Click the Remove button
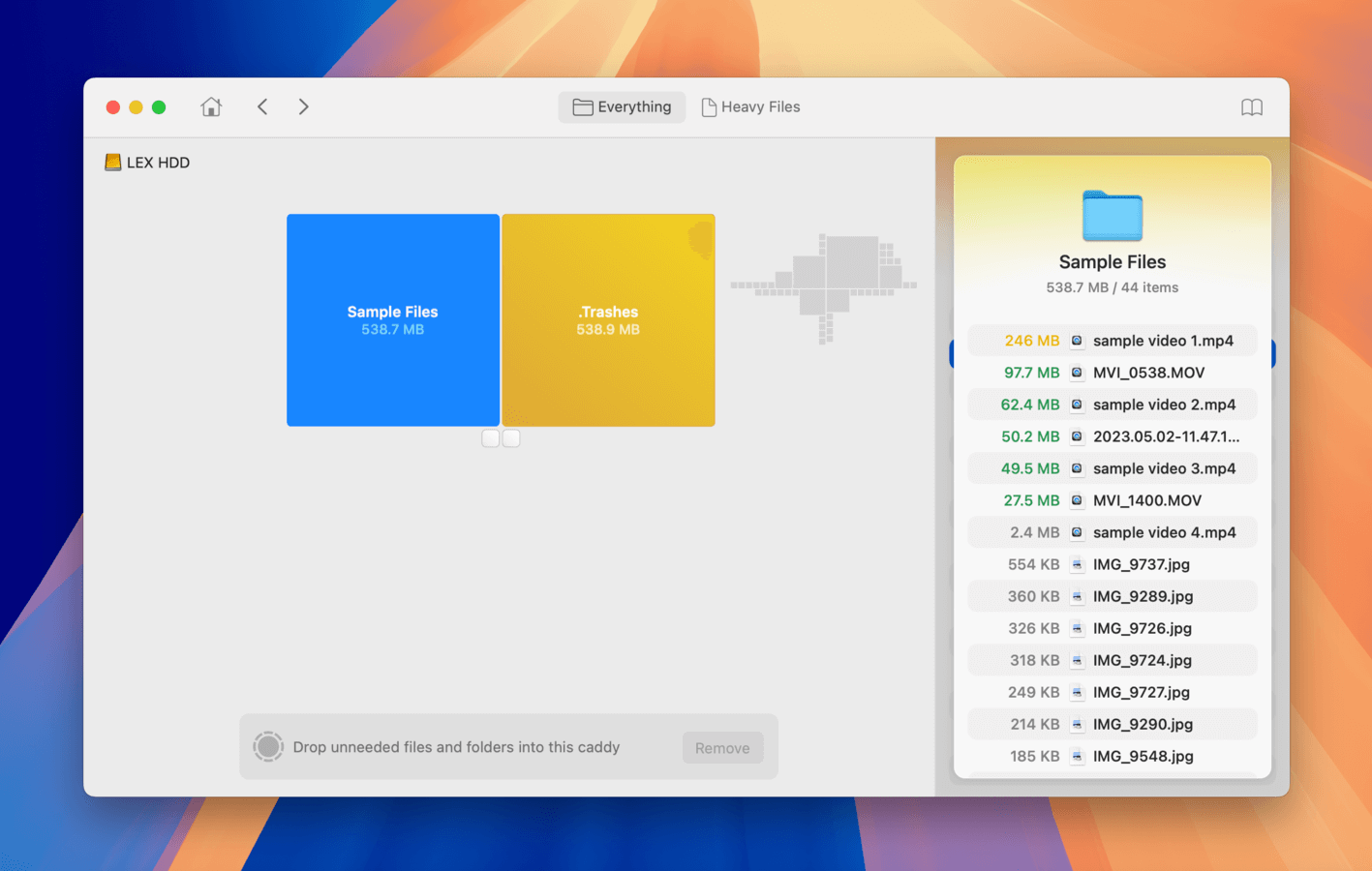Screen dimensions: 1372x871 click(722, 748)
